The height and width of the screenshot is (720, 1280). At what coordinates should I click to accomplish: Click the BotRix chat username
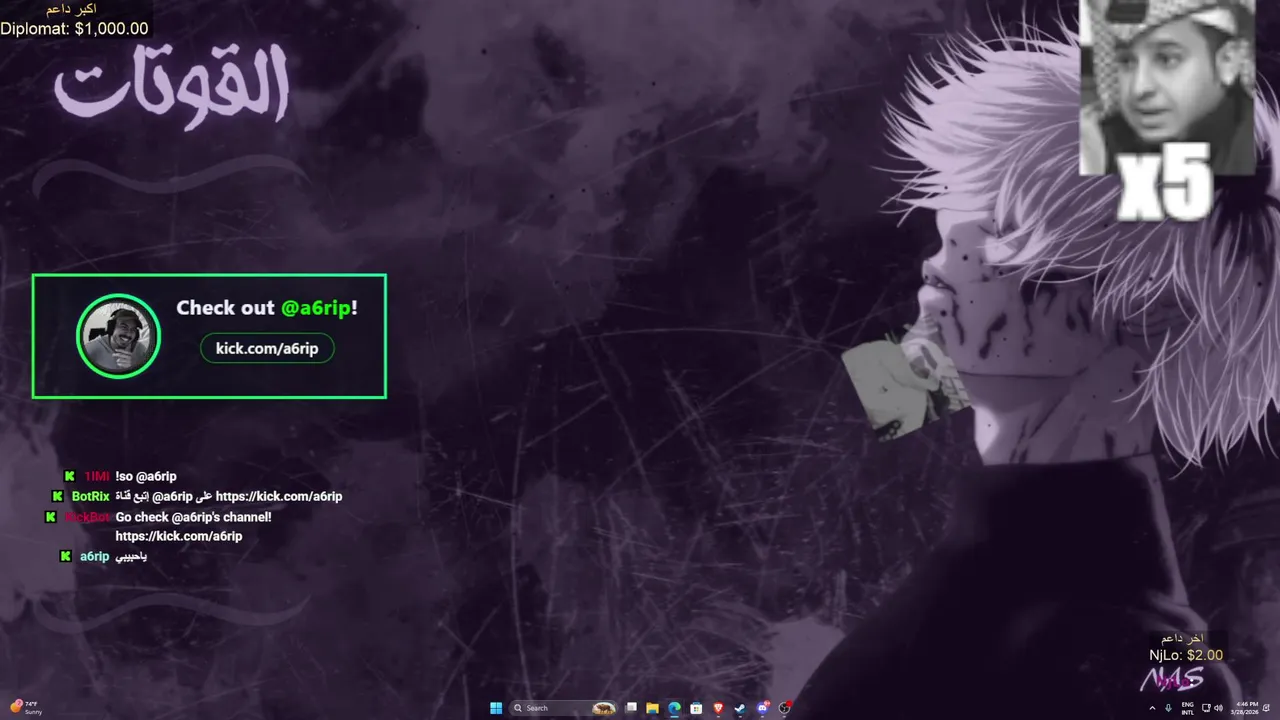[91, 497]
